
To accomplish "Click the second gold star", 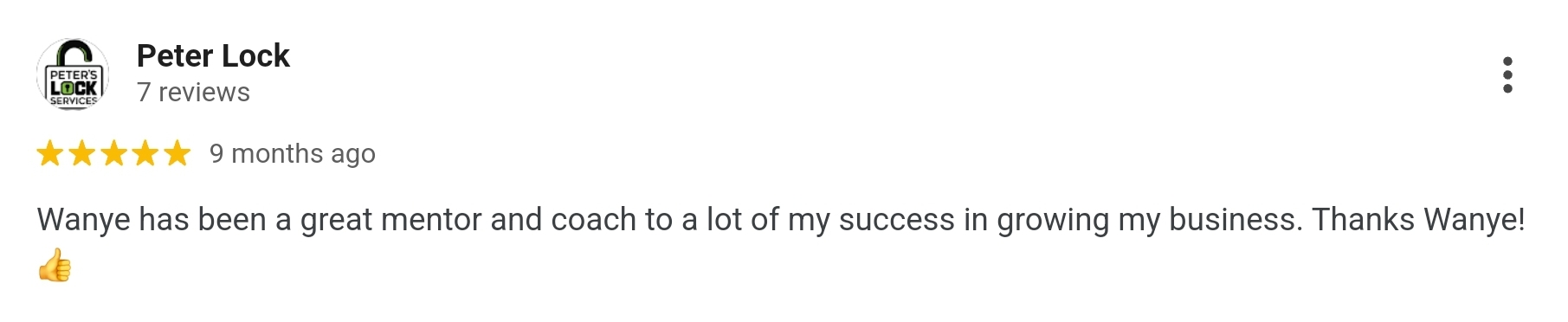I will click(82, 153).
